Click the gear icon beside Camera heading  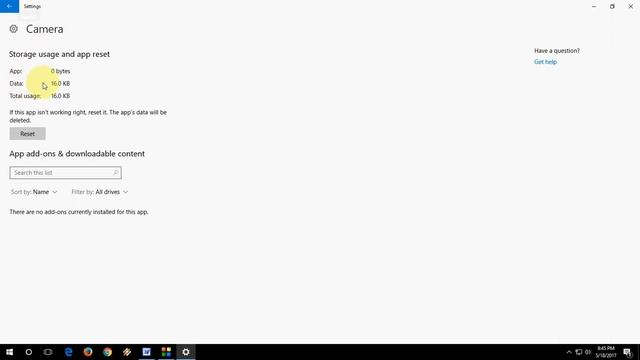(x=13, y=29)
